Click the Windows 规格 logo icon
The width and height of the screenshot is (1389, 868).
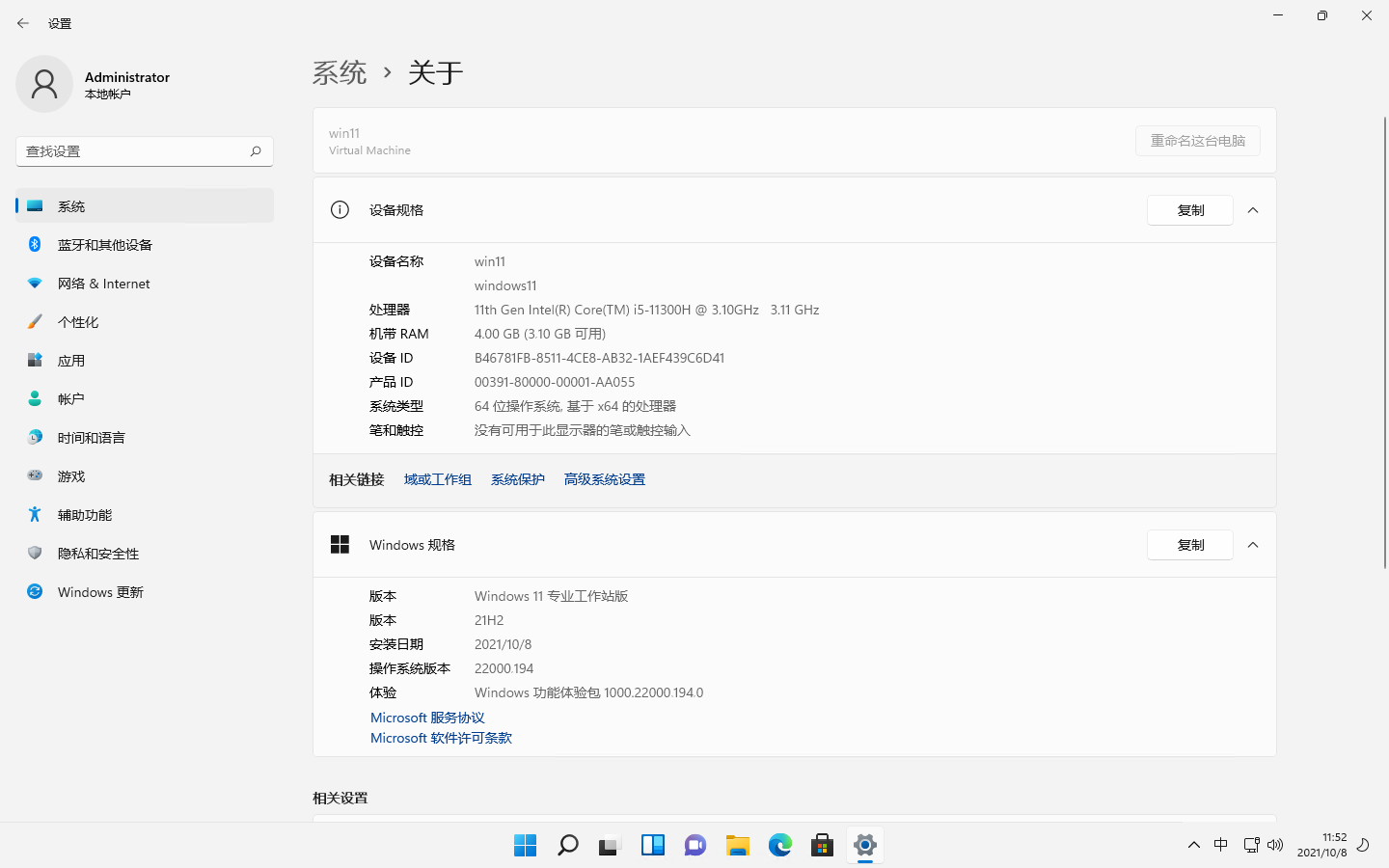(340, 545)
